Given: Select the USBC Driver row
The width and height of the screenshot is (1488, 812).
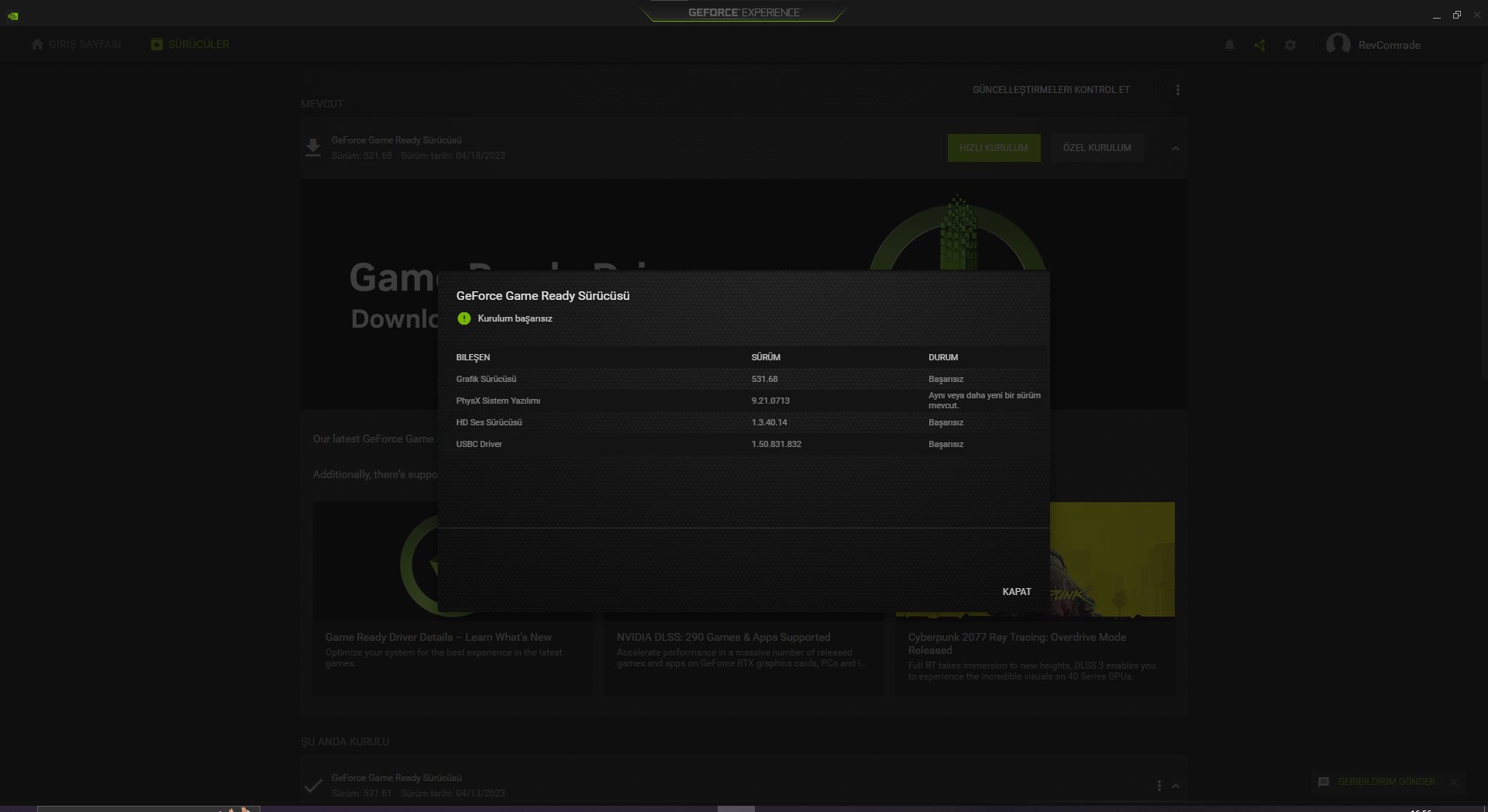Looking at the screenshot, I should point(744,444).
